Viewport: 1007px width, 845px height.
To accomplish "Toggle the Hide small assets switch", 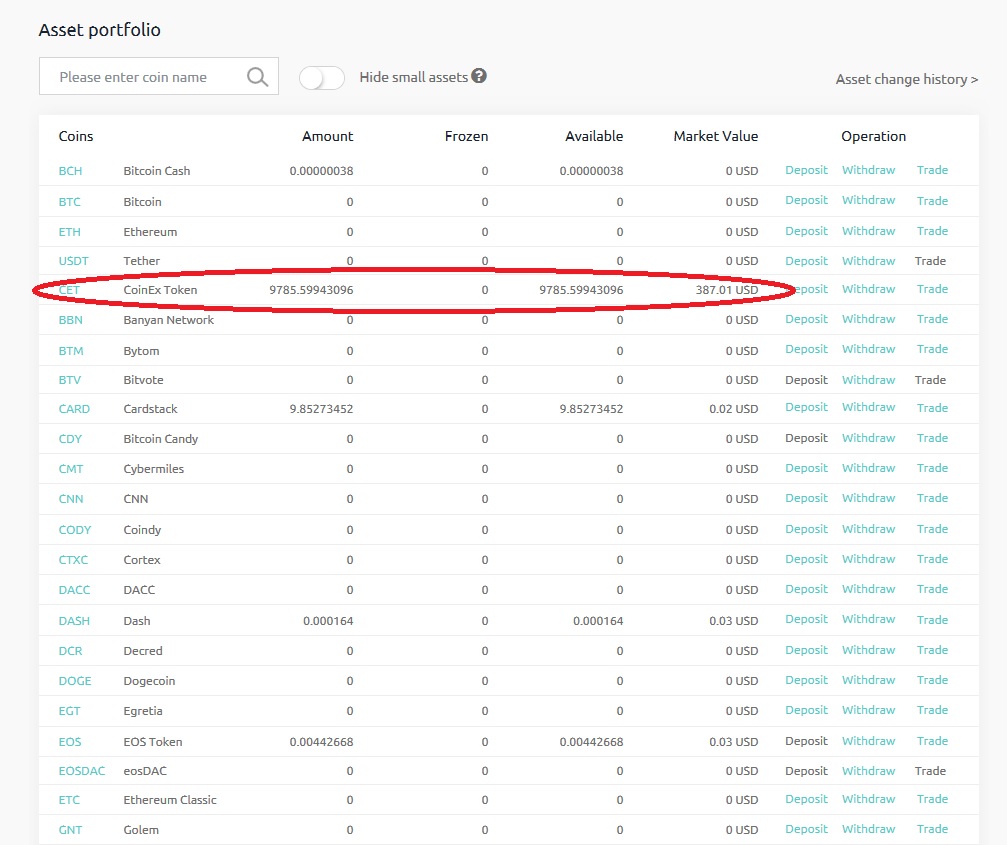I will click(322, 78).
